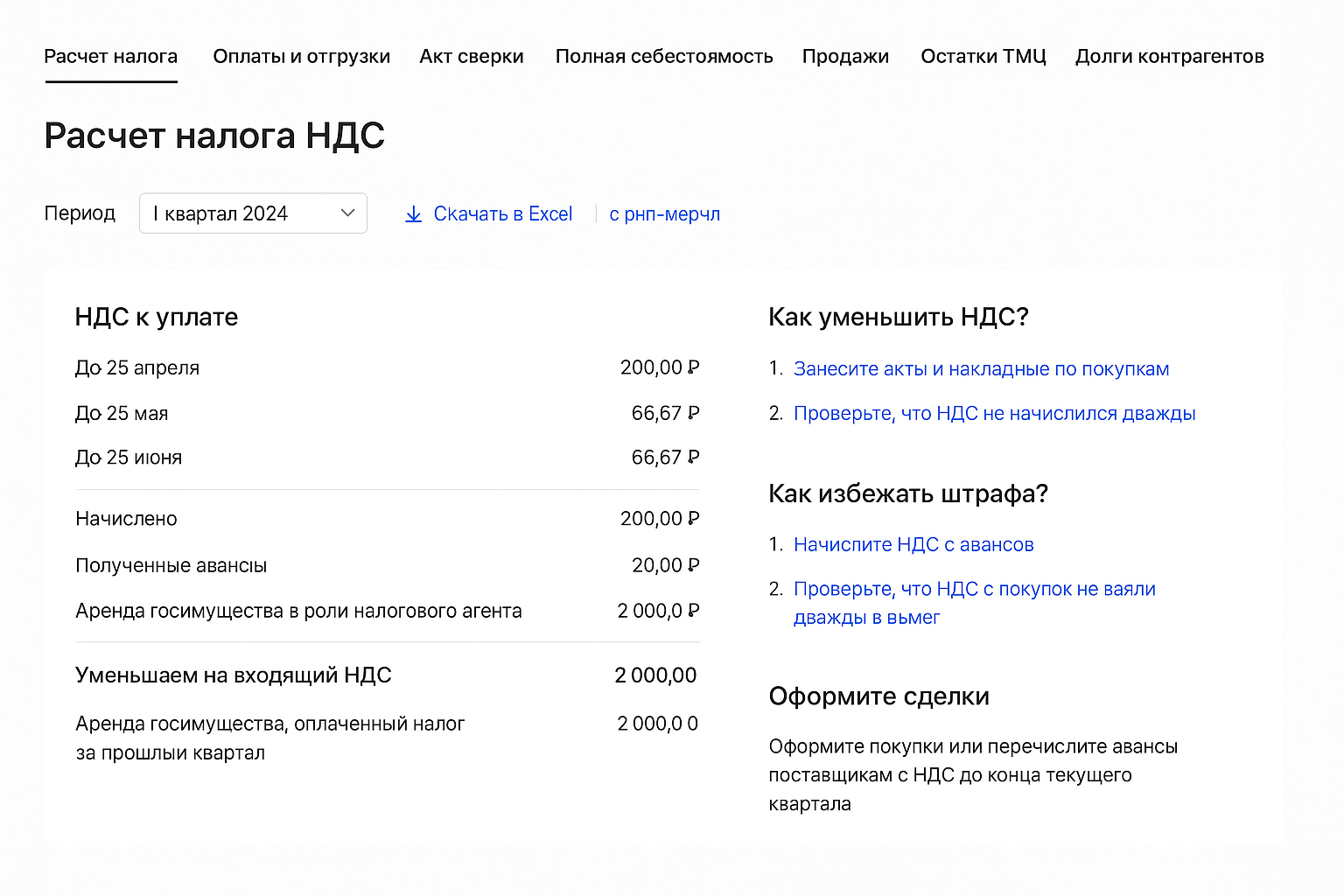The width and height of the screenshot is (1344, 896).
Task: Click Занесите акты и накладные по покупкам
Action: (x=981, y=368)
